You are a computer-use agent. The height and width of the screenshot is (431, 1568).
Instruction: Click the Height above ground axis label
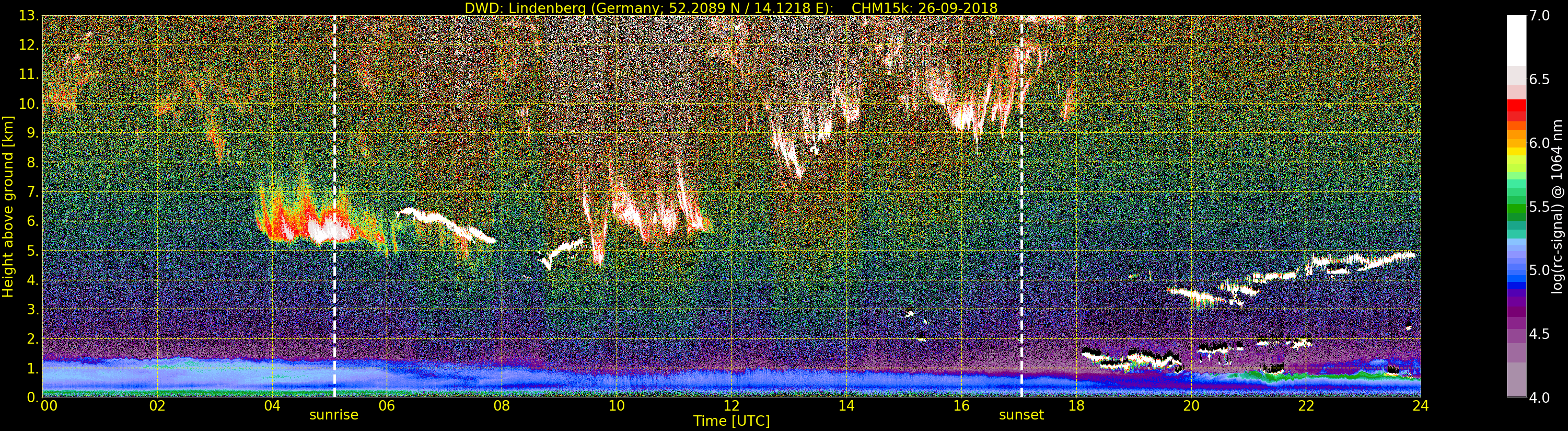pyautogui.click(x=8, y=206)
